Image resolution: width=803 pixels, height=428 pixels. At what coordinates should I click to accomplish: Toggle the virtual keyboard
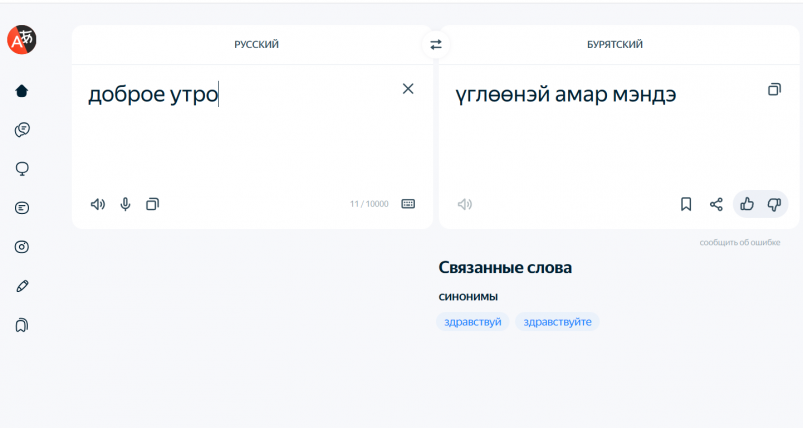pyautogui.click(x=408, y=204)
